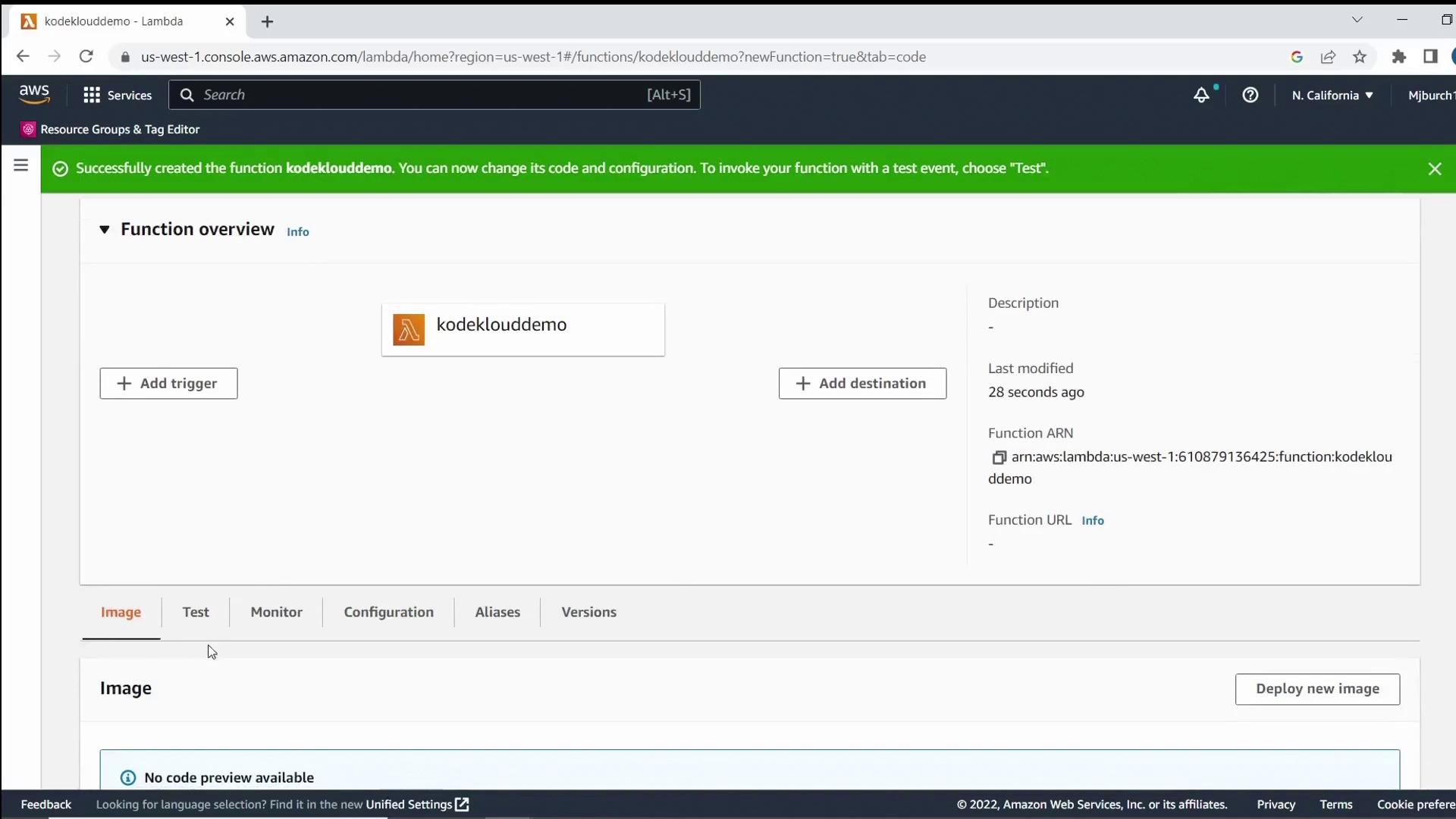
Task: Open Function URL Info link
Action: pos(1092,520)
